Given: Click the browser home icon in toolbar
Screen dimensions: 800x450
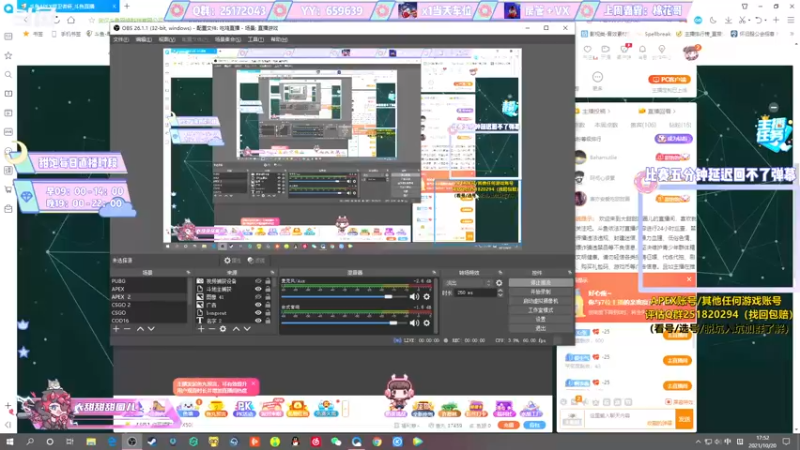Looking at the screenshot, I should coord(71,20).
